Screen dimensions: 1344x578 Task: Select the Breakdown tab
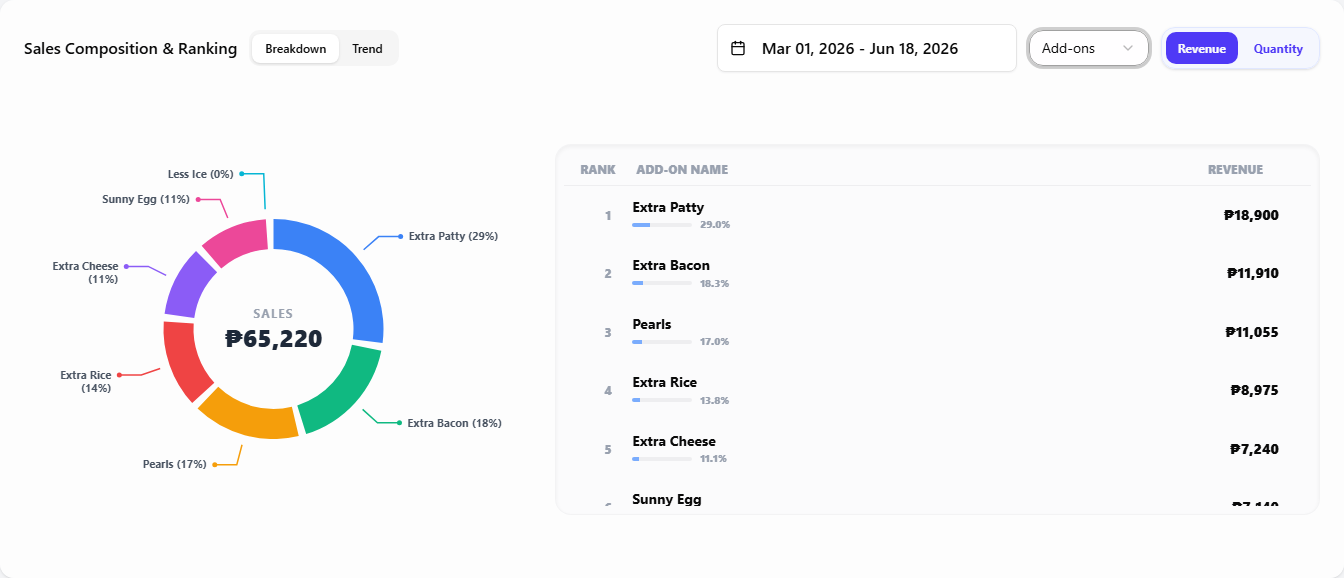(295, 48)
